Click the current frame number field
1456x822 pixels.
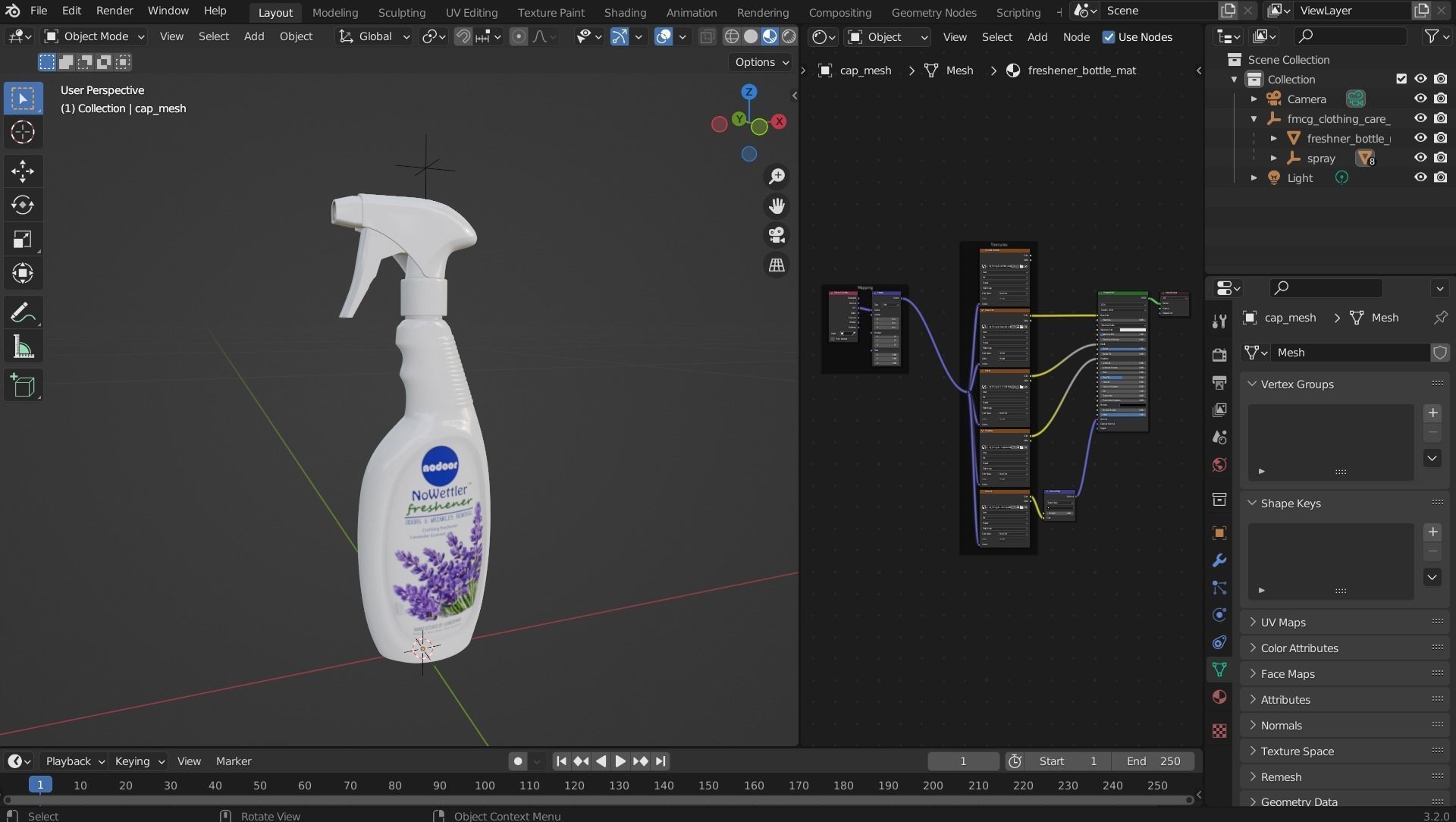(x=963, y=761)
